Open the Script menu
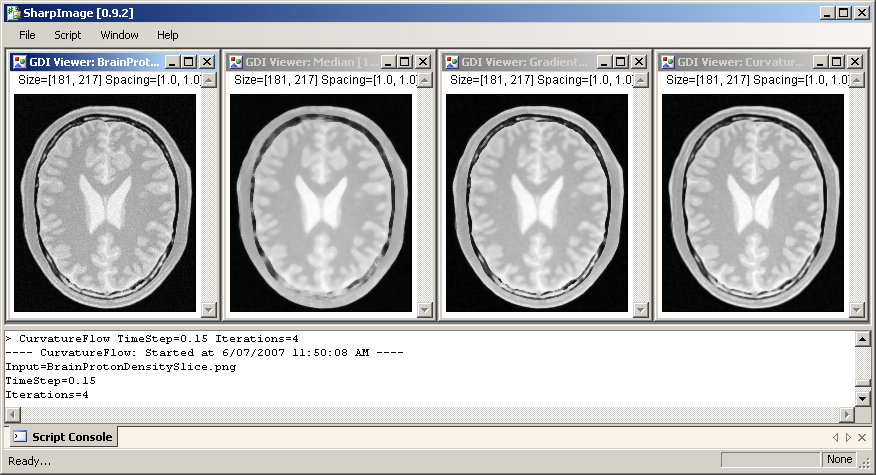Viewport: 876px width, 475px height. (67, 35)
